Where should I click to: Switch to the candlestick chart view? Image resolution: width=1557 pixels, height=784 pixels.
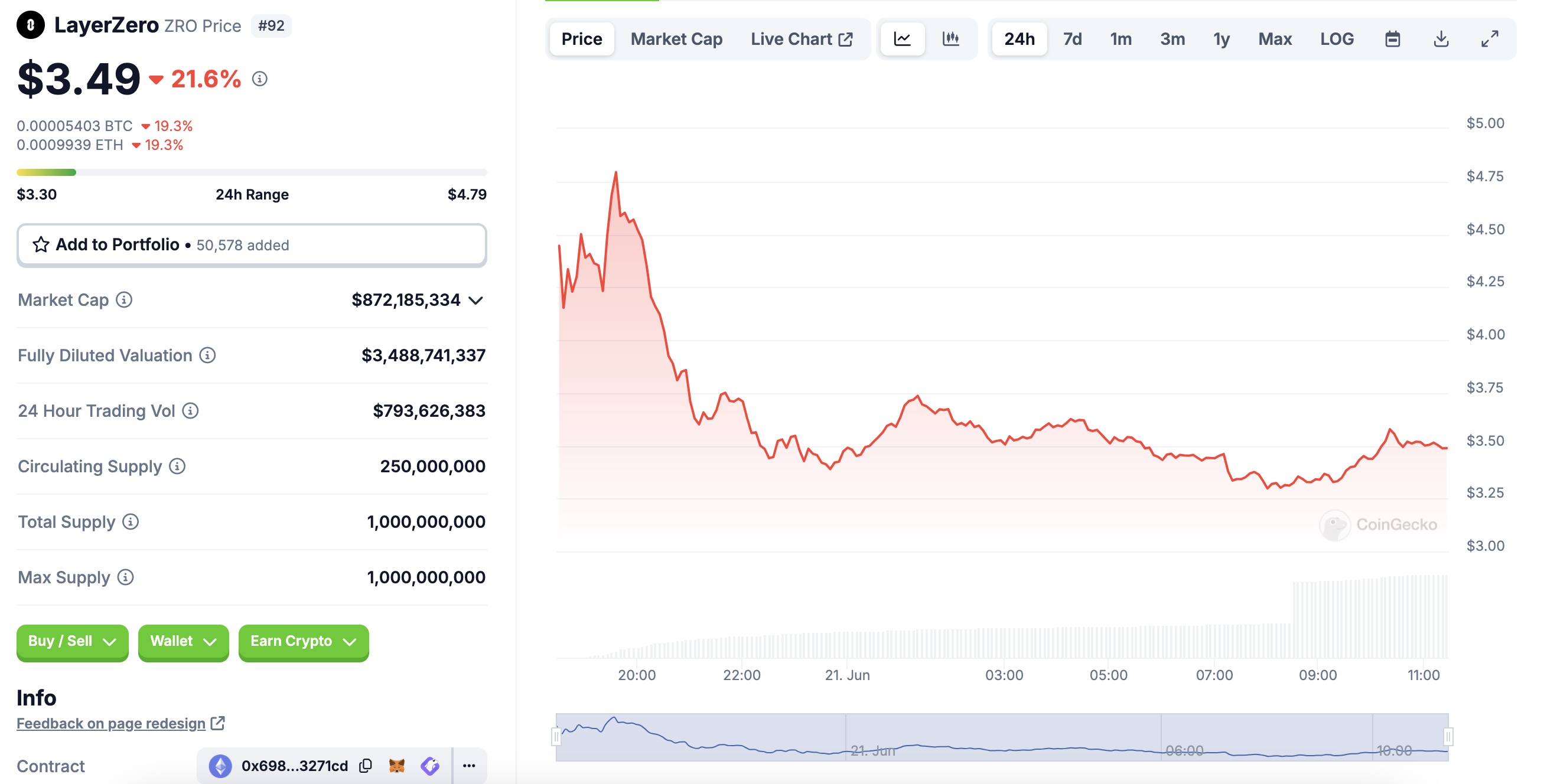point(950,40)
